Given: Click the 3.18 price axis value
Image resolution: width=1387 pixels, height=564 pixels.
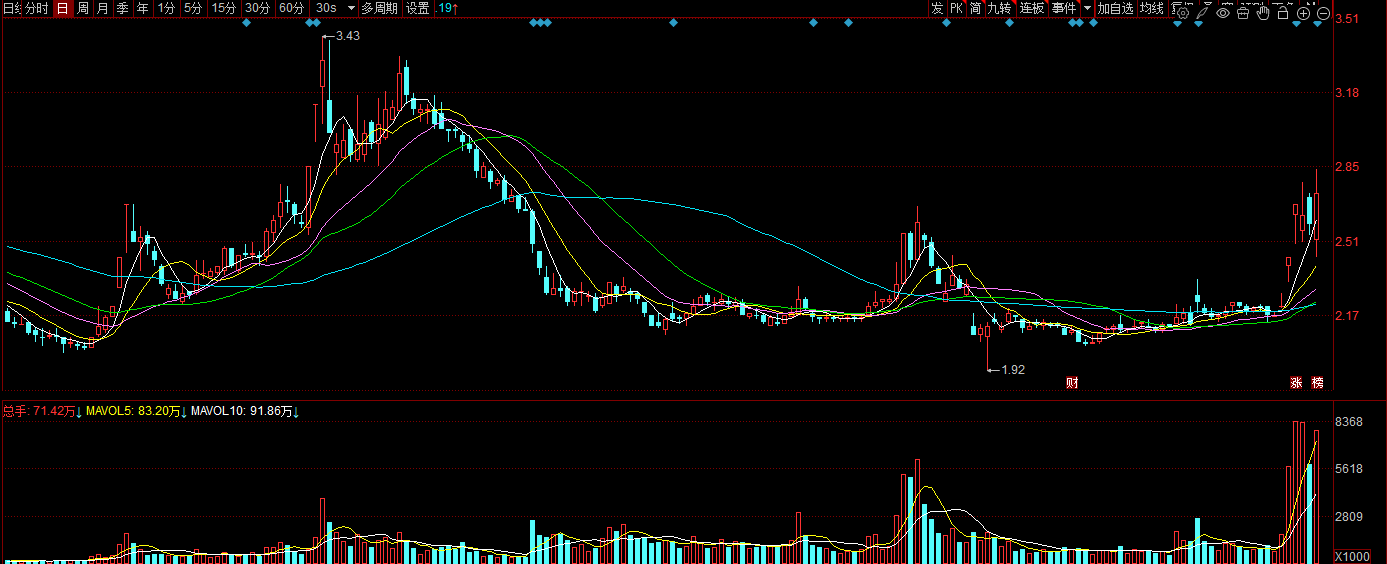Looking at the screenshot, I should (1347, 93).
